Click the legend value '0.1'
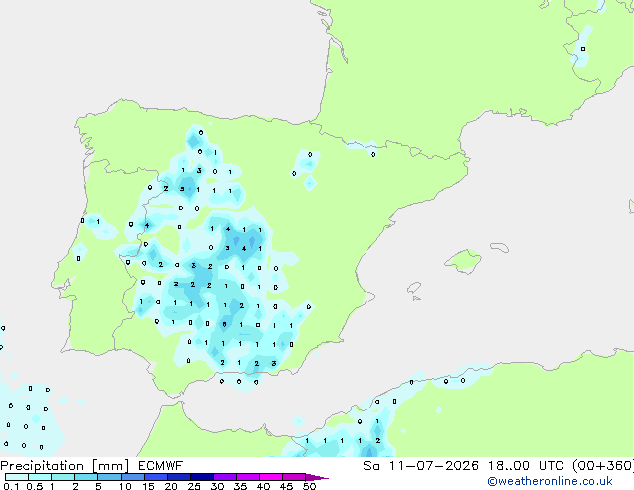Viewport: 634px width, 490px height. (x=11, y=486)
